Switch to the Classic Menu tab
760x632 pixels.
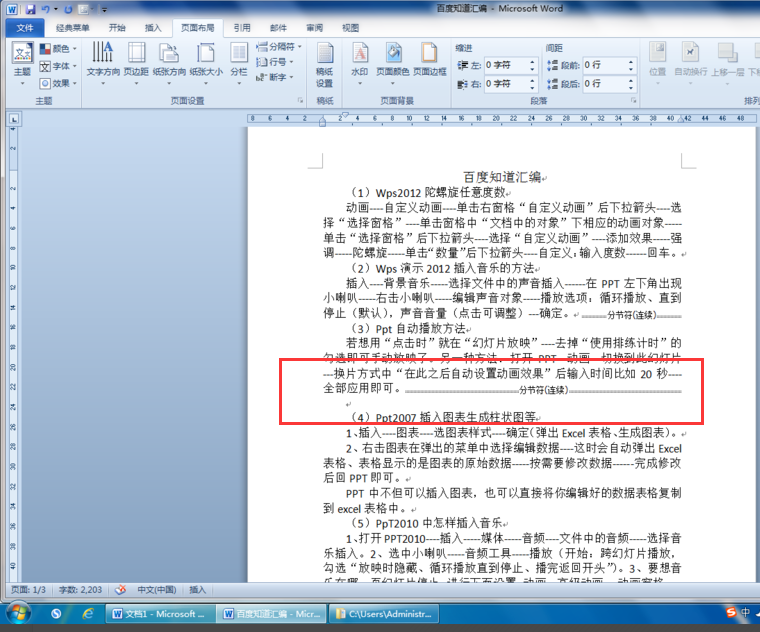point(72,28)
